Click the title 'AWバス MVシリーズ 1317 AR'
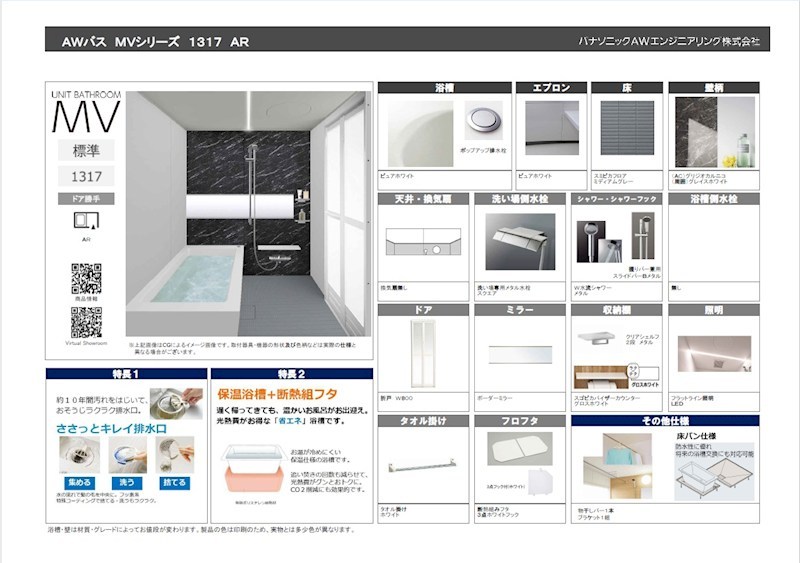The width and height of the screenshot is (800, 563). point(155,42)
